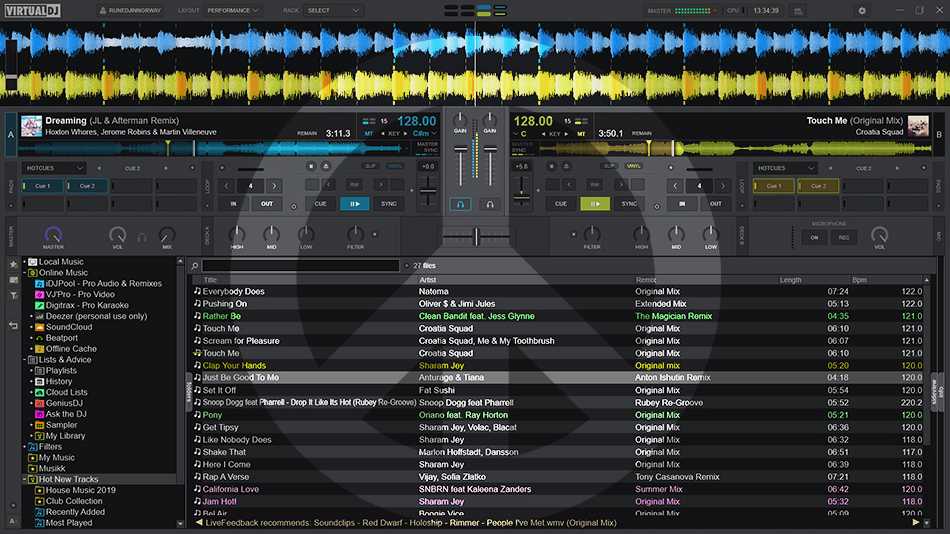Open the settings gear in the title bar
This screenshot has width=950, height=534.
point(862,11)
